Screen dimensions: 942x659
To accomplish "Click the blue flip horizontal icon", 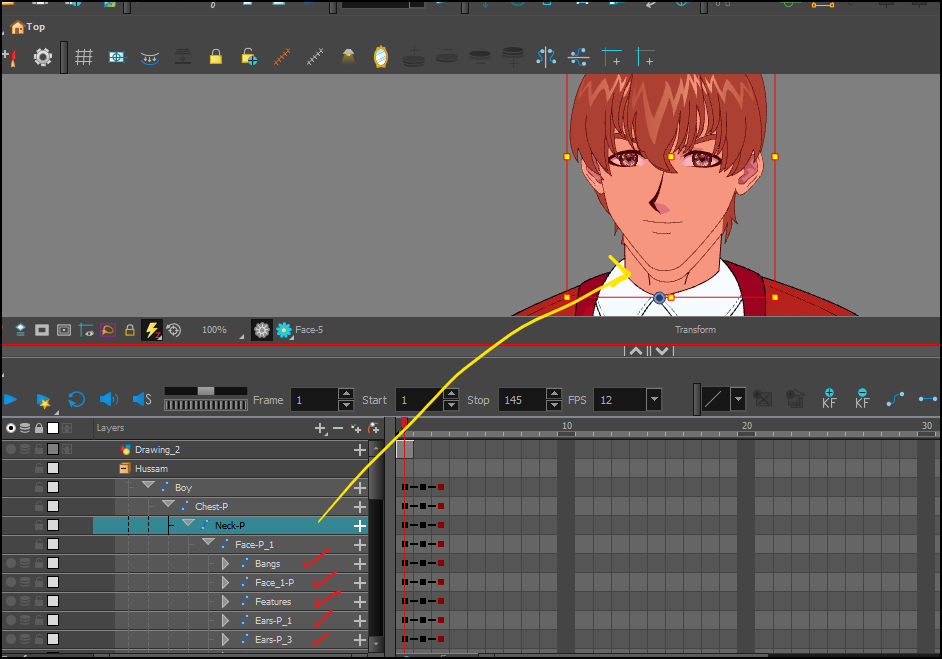I will [x=546, y=58].
